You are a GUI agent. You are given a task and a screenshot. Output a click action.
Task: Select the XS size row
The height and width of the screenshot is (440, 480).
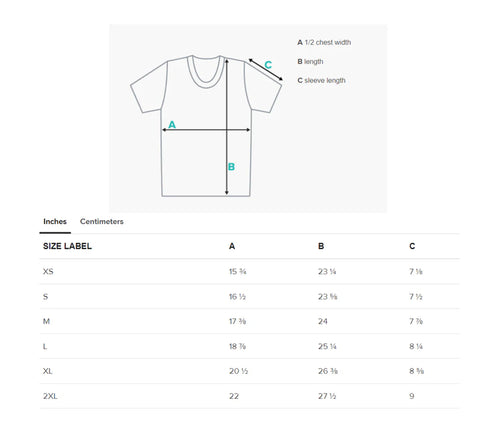click(x=250, y=271)
